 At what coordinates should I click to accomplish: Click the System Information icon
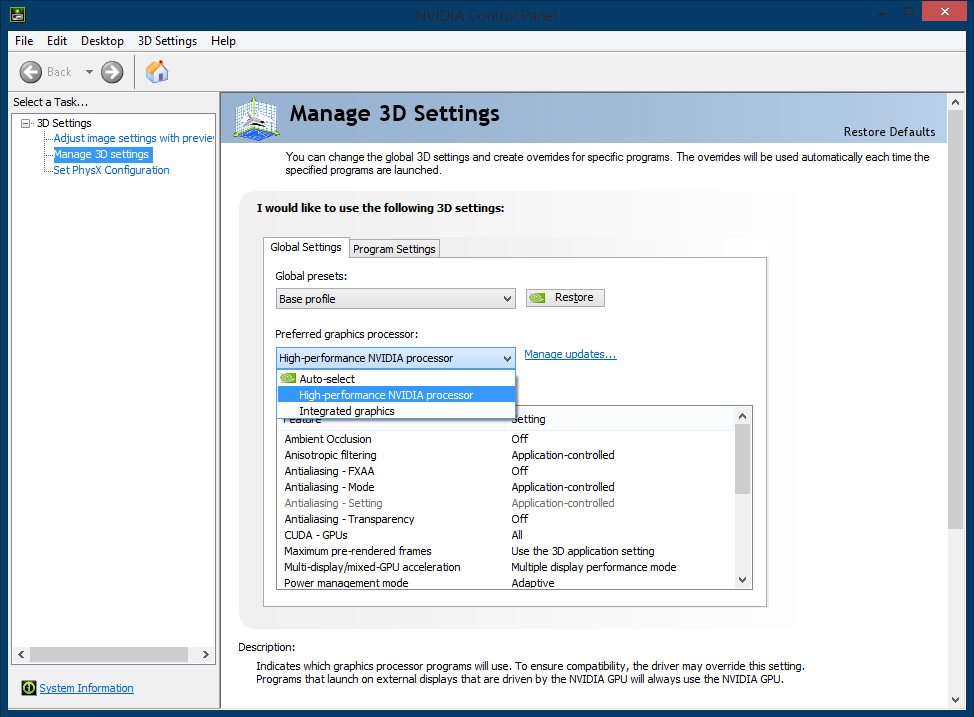click(x=29, y=688)
